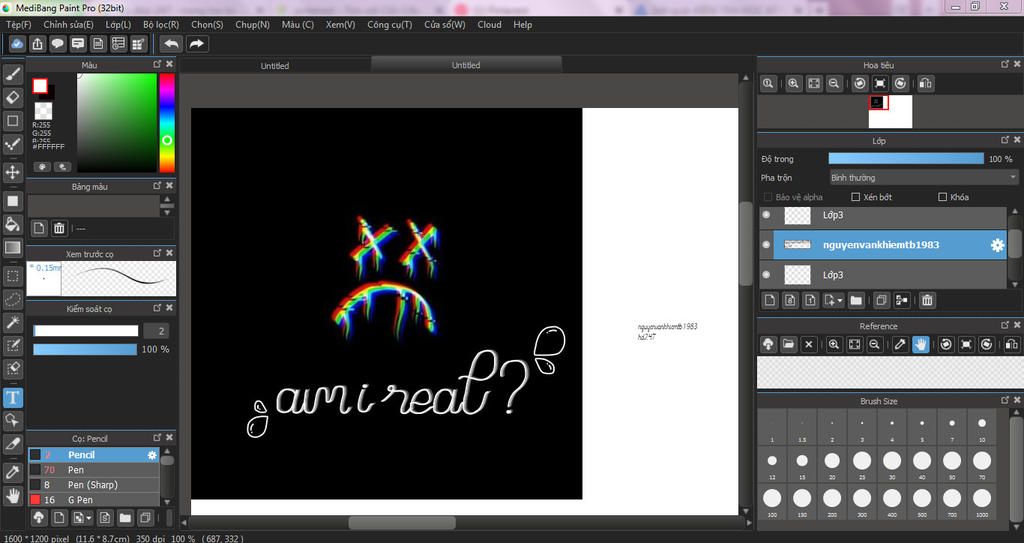Click the export/share icon in toolbar
Viewport: 1024px width, 543px height.
37,44
